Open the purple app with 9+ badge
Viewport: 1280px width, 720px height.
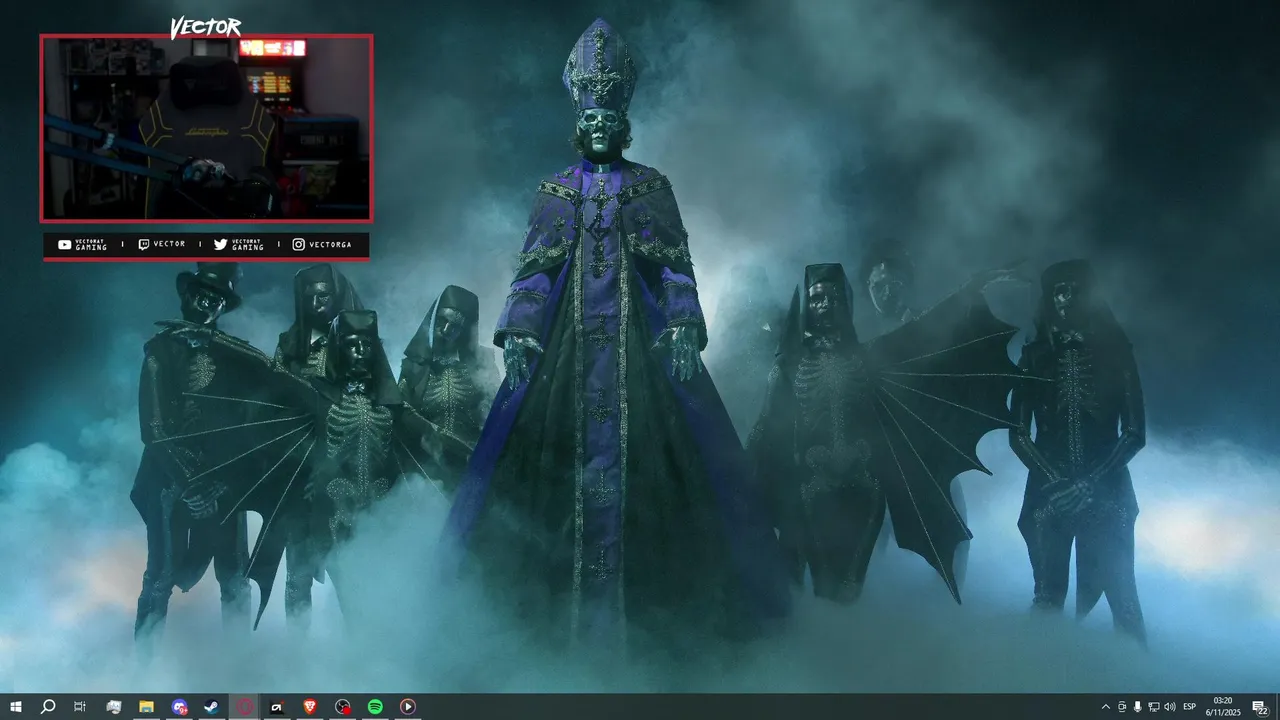(179, 707)
